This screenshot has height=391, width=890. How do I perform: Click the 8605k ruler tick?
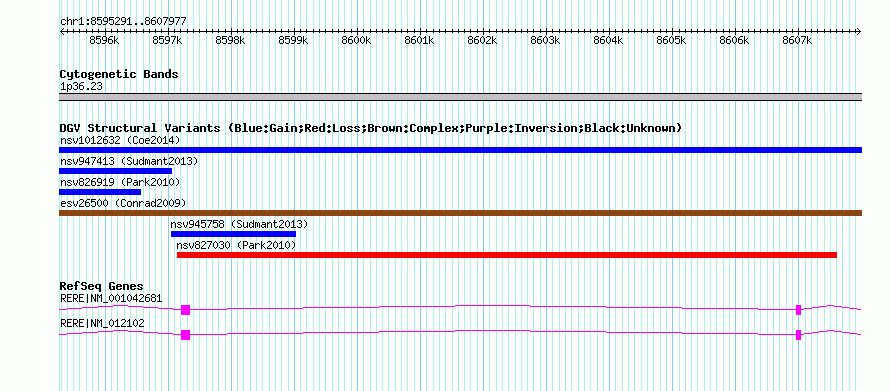pos(671,40)
